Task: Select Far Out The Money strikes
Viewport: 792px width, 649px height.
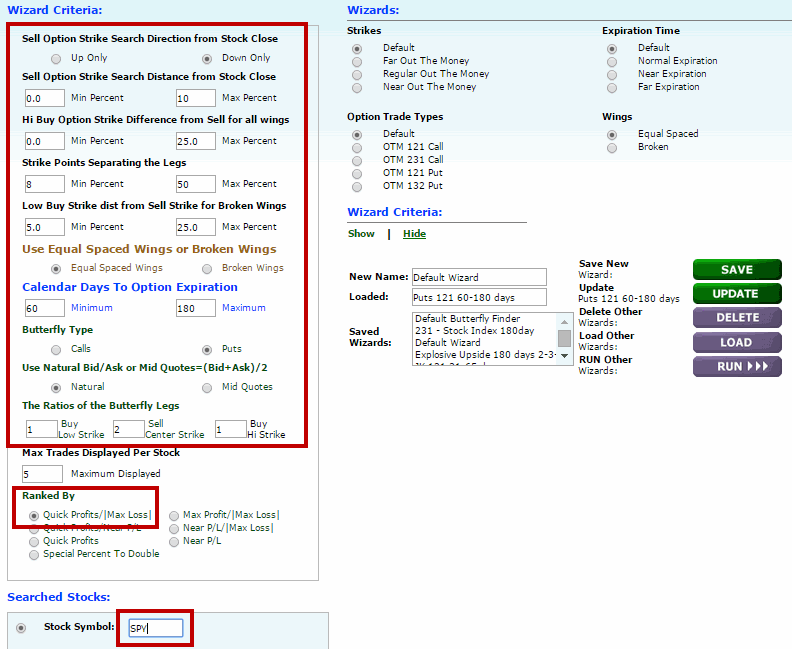Action: (357, 62)
